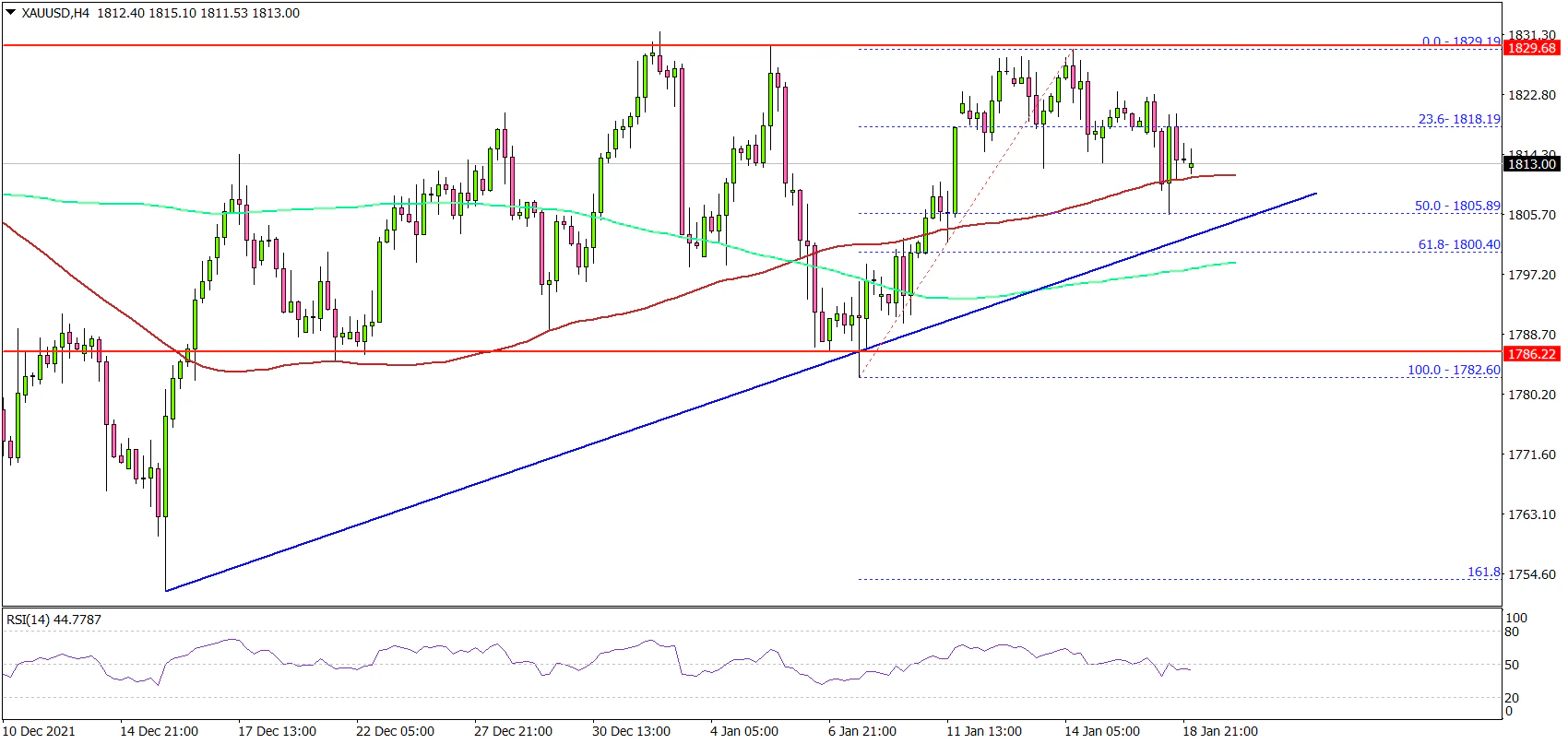
Task: Select the 1754.60 price axis label
Action: pos(1531,574)
